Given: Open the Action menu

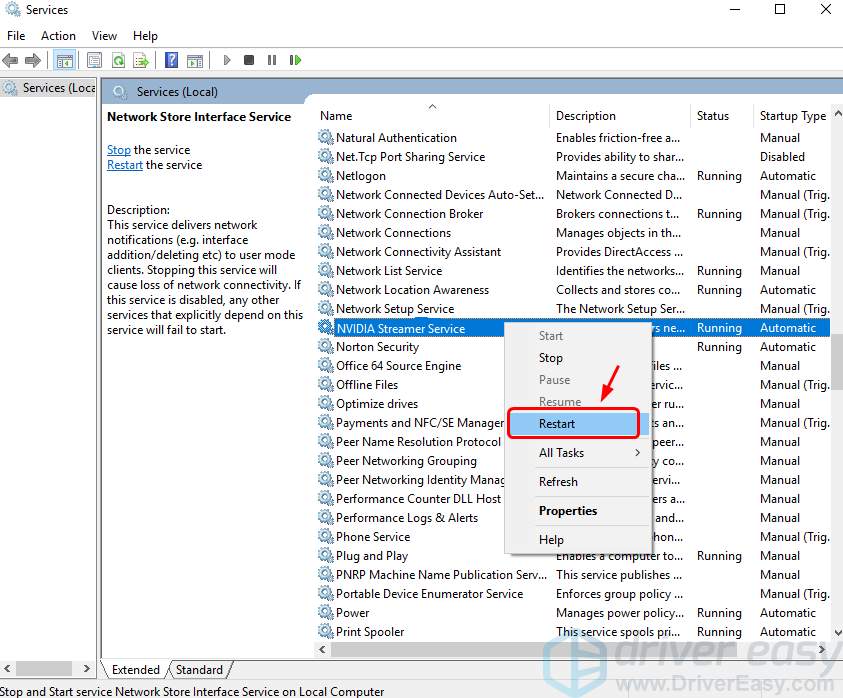Looking at the screenshot, I should (58, 35).
